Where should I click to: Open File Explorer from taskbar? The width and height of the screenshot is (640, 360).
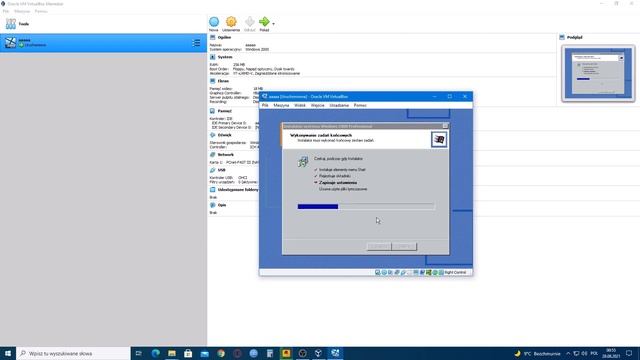(172, 353)
